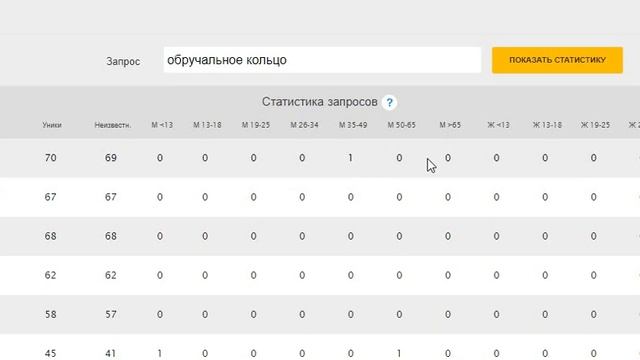Select the М 26-34 column header
The width and height of the screenshot is (640, 360).
coord(304,125)
